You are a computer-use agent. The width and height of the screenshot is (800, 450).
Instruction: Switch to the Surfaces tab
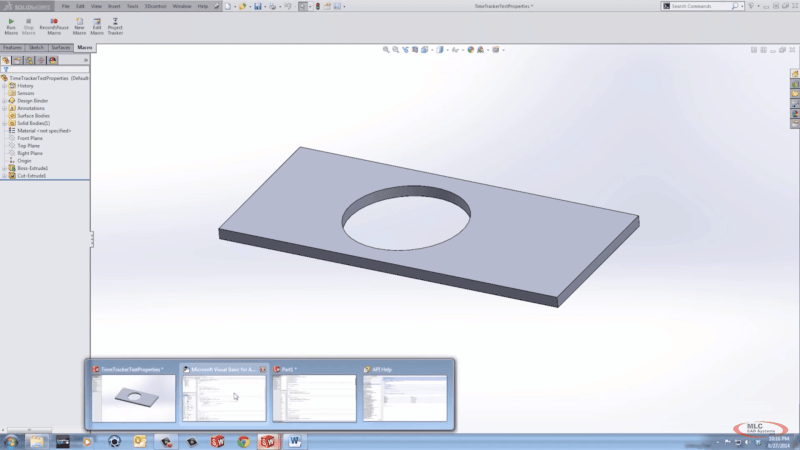tap(61, 47)
